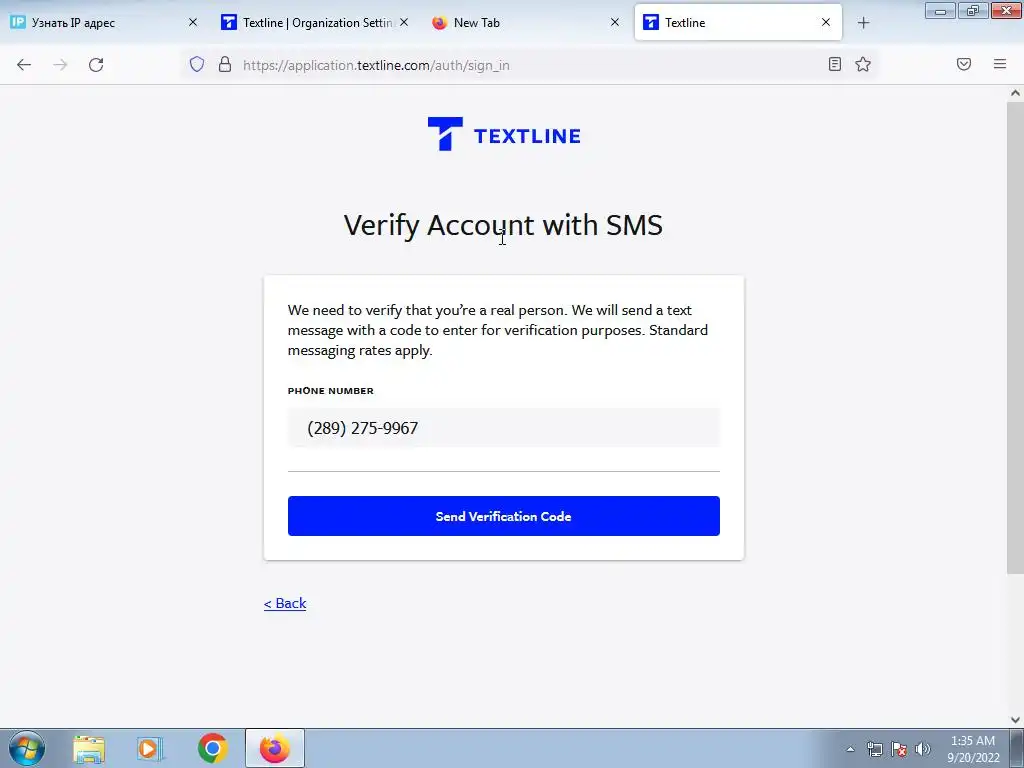The image size is (1024, 768).
Task: Click into the Phone Number field
Action: [504, 428]
